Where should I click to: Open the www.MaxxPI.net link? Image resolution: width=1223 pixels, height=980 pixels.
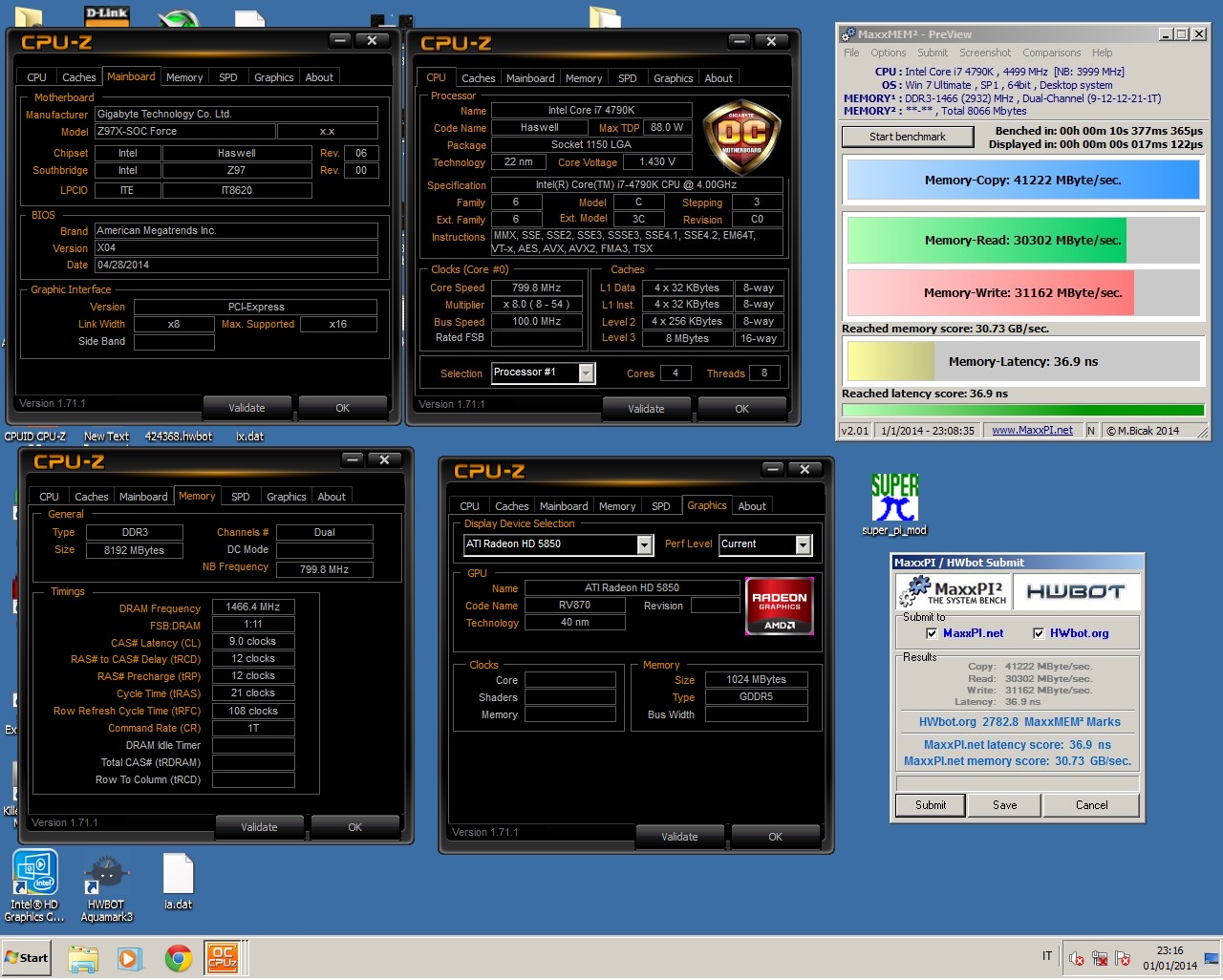click(1032, 431)
